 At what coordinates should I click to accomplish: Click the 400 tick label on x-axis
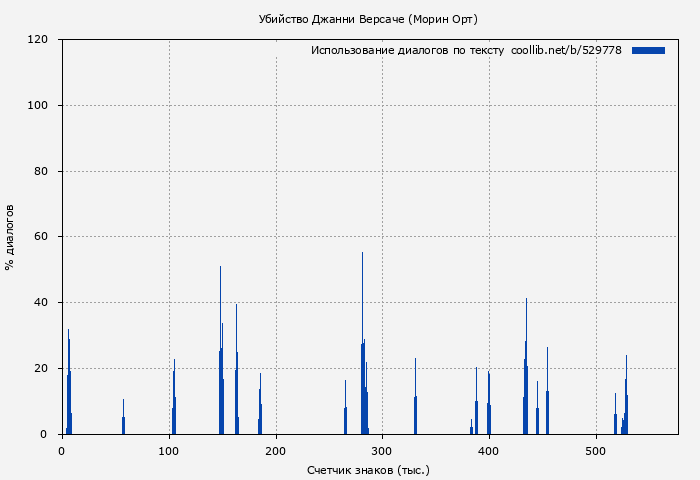pos(488,451)
